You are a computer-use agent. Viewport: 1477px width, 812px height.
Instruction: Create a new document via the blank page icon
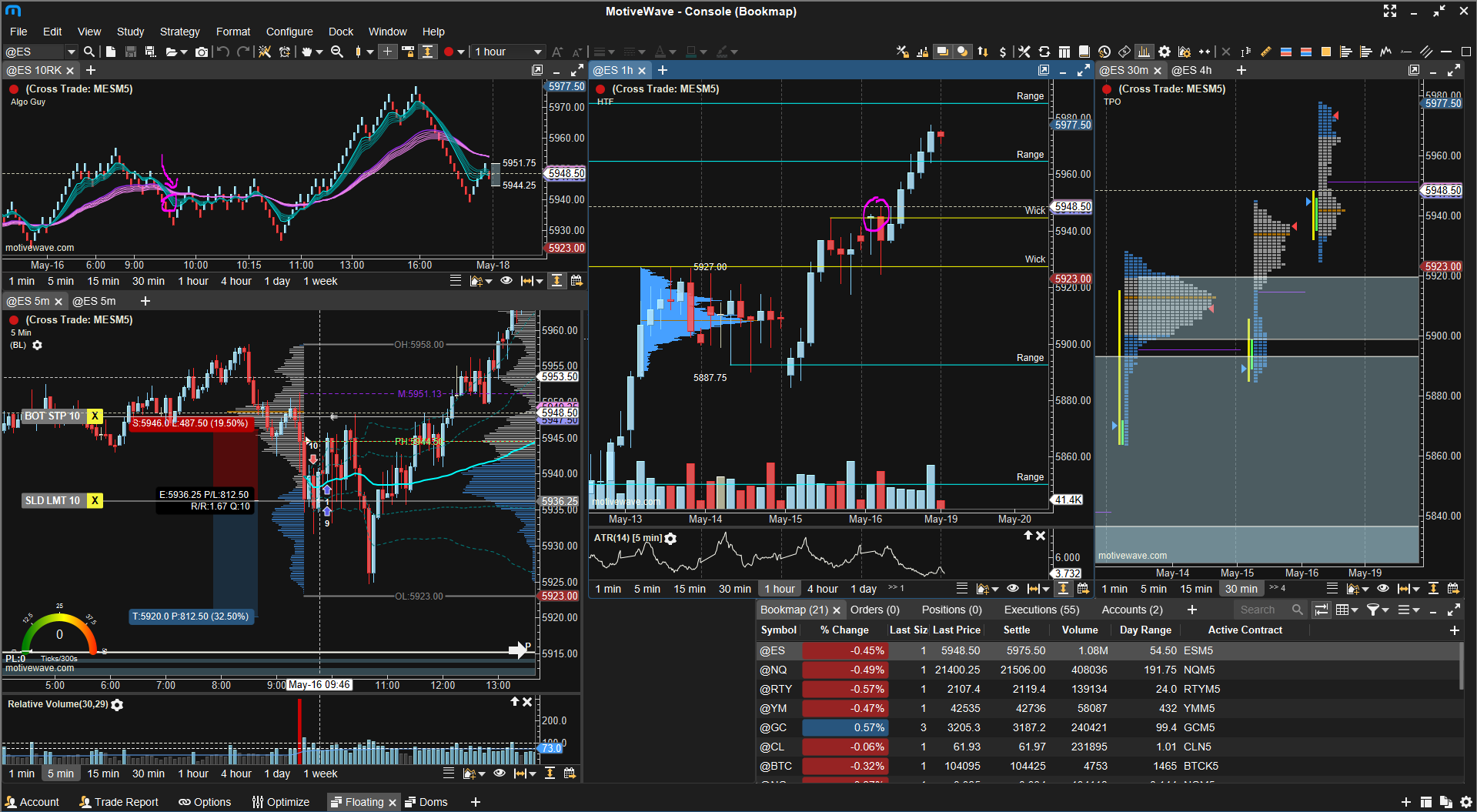pos(111,52)
